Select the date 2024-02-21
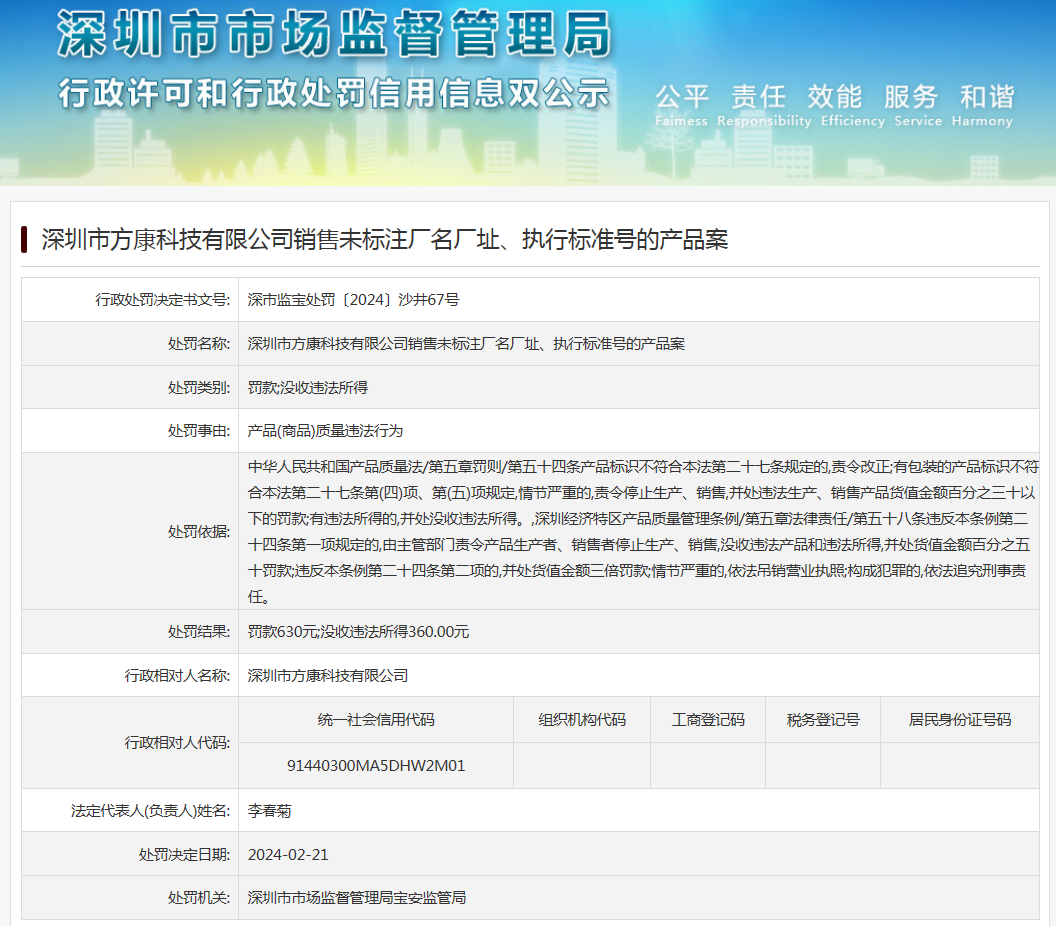1056x926 pixels. (288, 855)
